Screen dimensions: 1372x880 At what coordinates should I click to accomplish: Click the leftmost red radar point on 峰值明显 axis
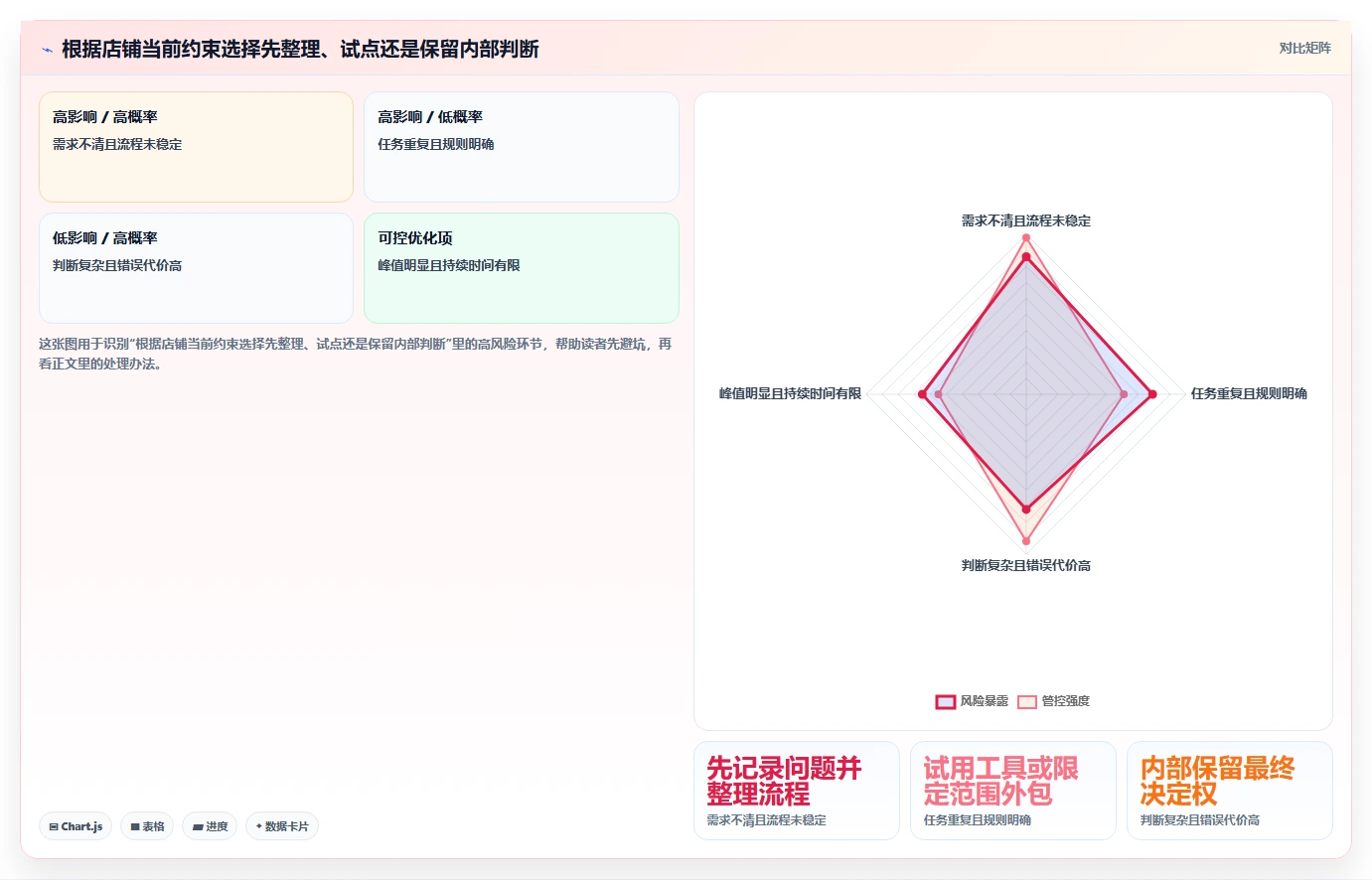[922, 394]
